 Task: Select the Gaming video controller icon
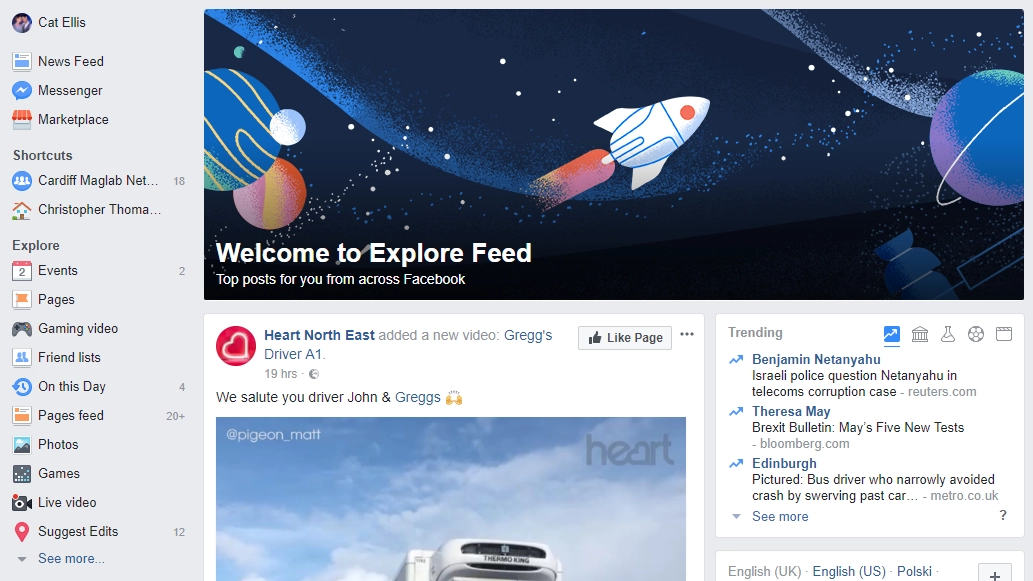point(22,329)
